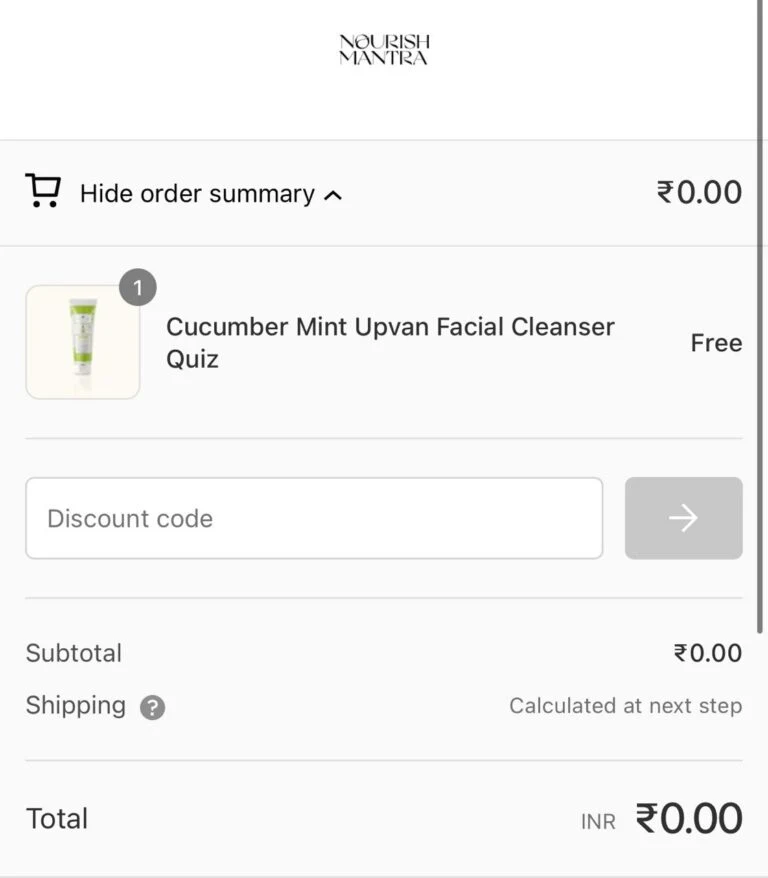Open shipping help question mark icon
This screenshot has width=768, height=878.
(x=152, y=707)
